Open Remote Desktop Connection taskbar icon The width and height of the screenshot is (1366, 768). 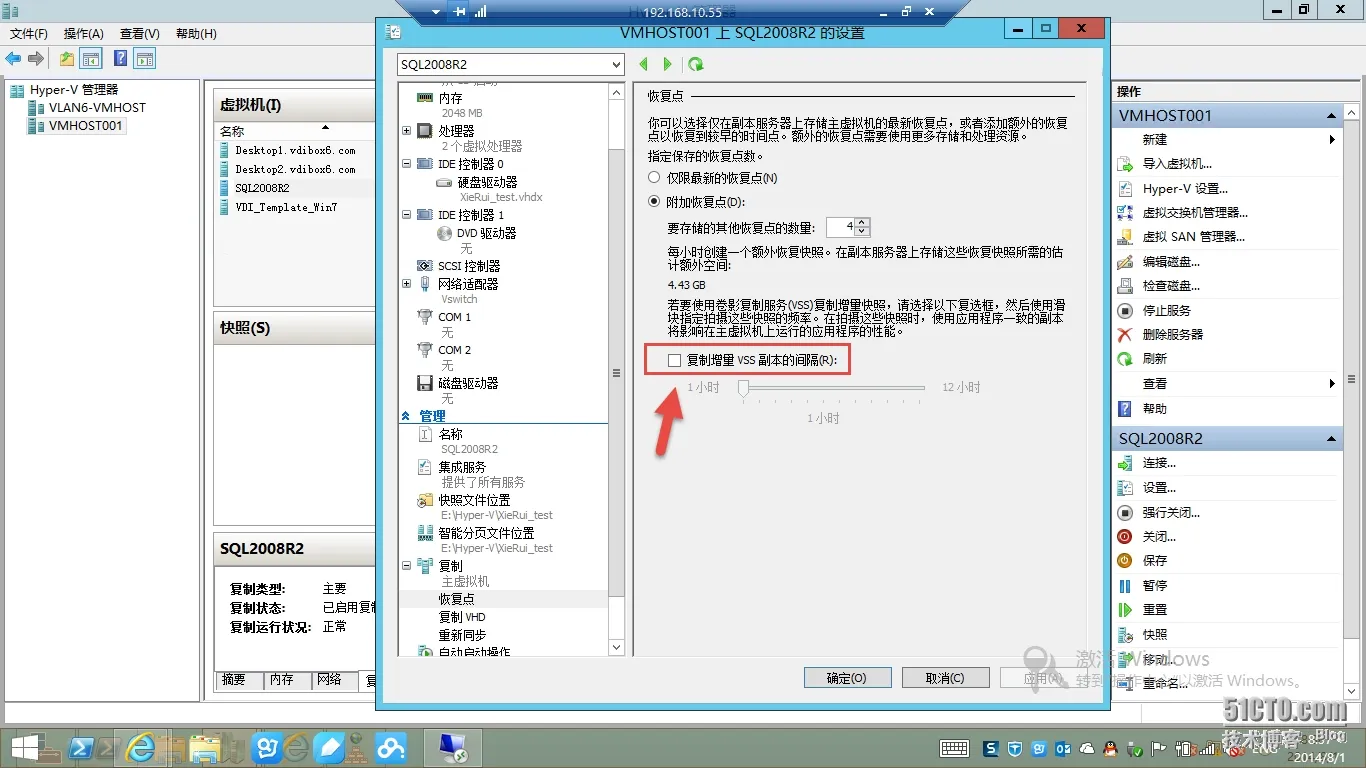click(x=453, y=747)
